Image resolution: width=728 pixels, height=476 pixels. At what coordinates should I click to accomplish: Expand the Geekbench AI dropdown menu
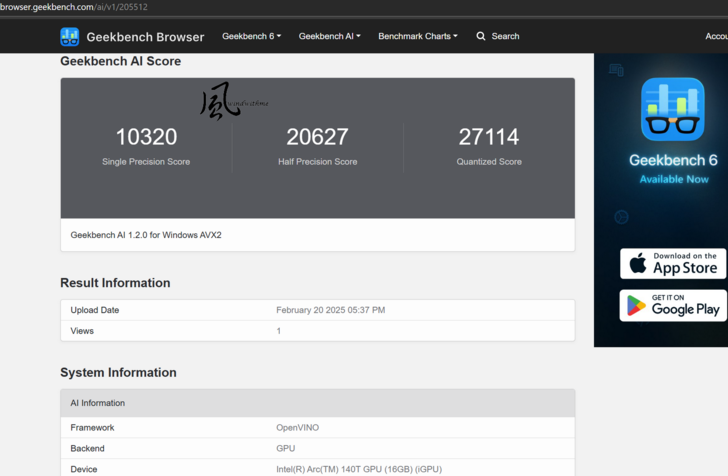pyautogui.click(x=329, y=36)
